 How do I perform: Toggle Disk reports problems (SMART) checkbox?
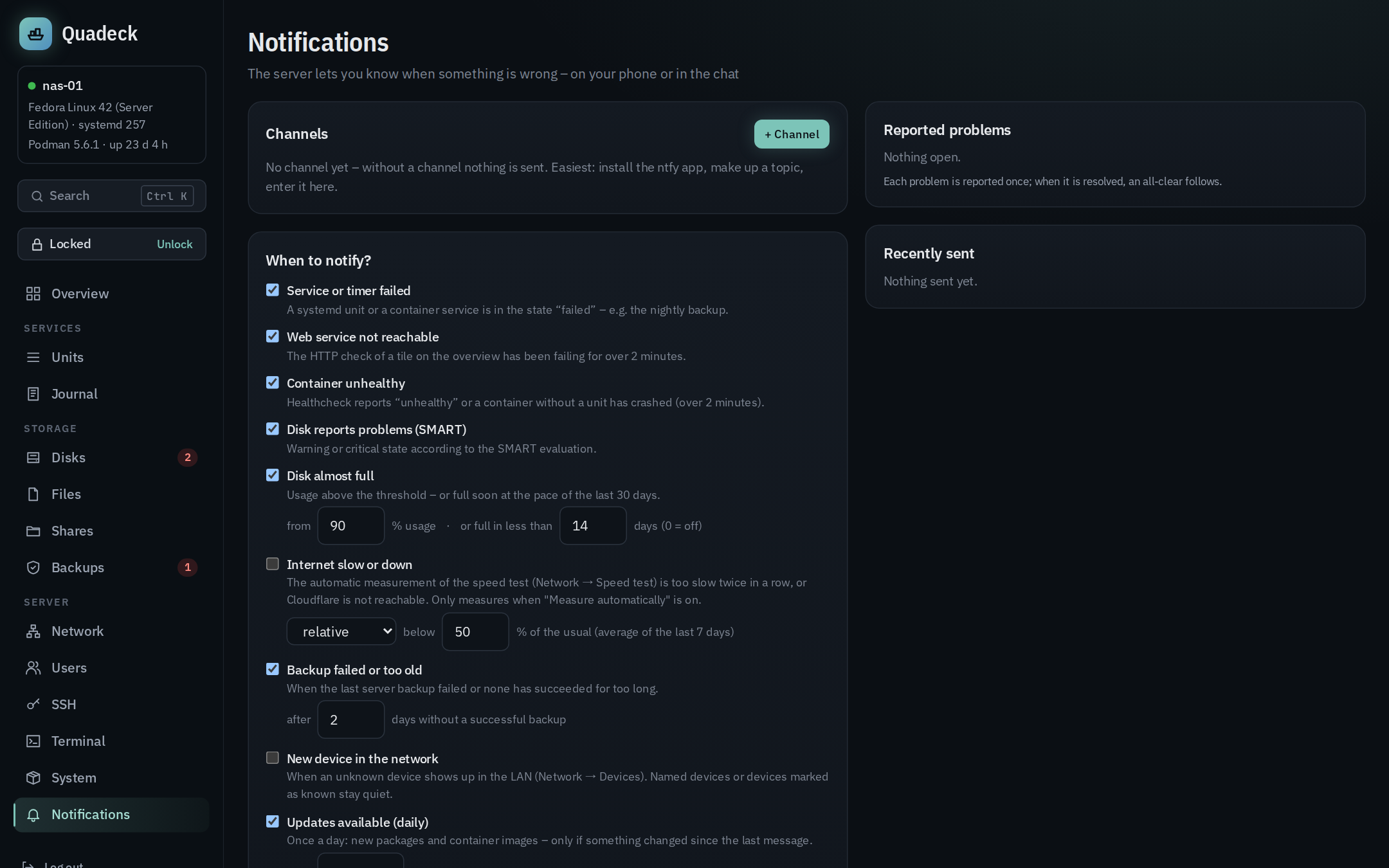pos(273,429)
